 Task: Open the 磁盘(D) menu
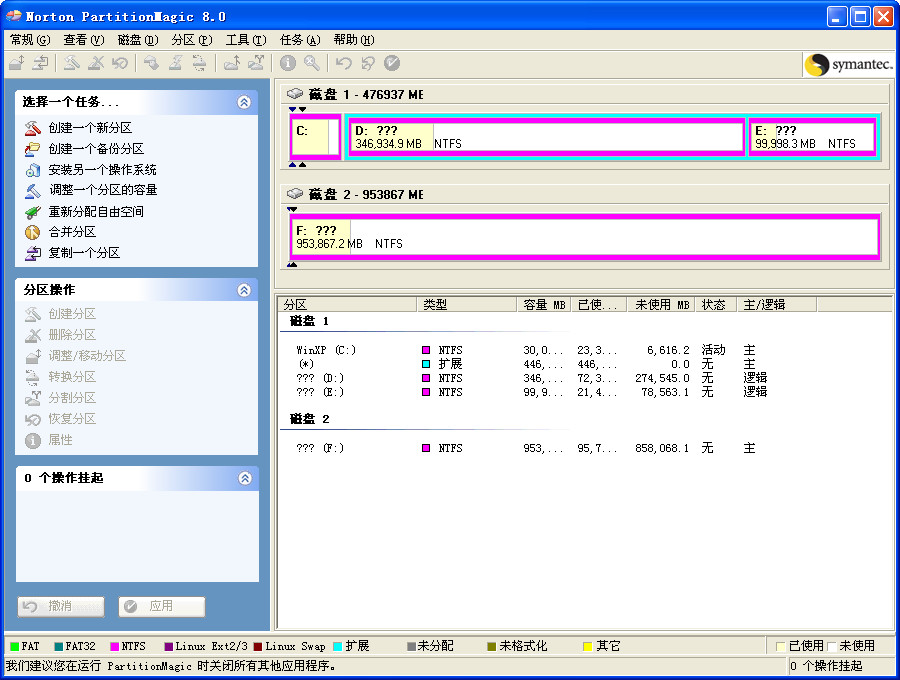[138, 40]
